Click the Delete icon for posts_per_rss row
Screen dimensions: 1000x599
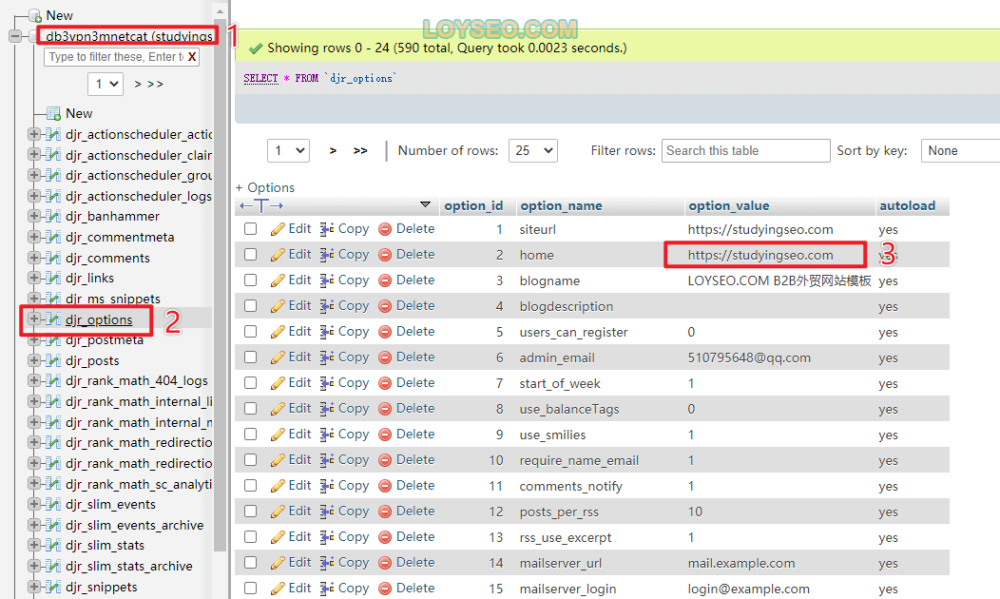point(385,512)
